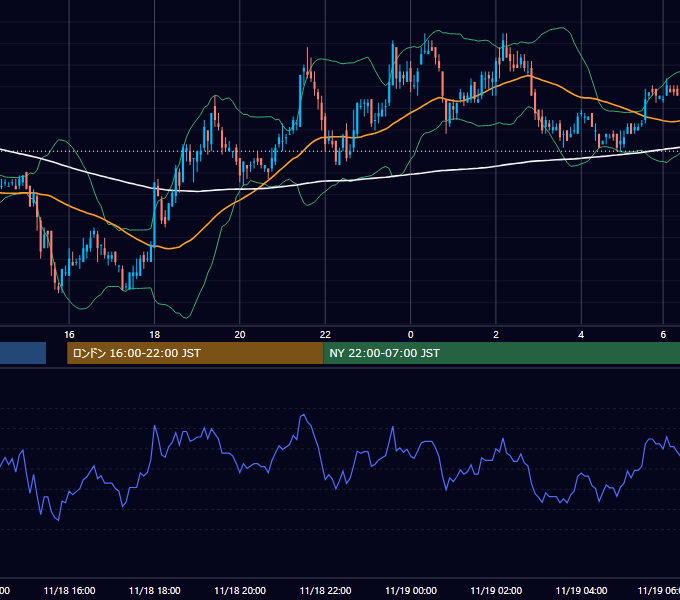The image size is (680, 600).
Task: Select the 6 hour label on the upper axis
Action: (x=663, y=335)
